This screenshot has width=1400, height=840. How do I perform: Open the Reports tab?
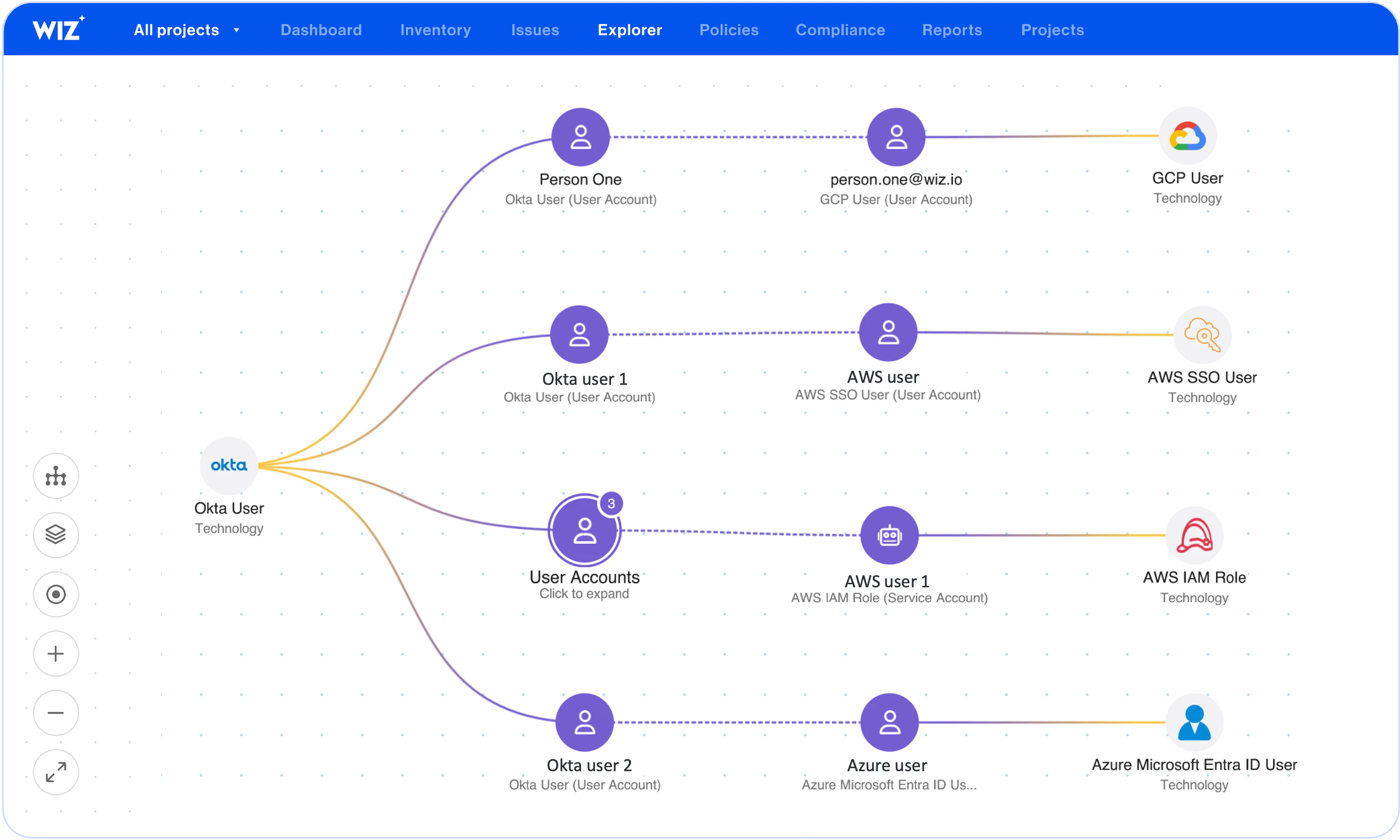coord(952,30)
